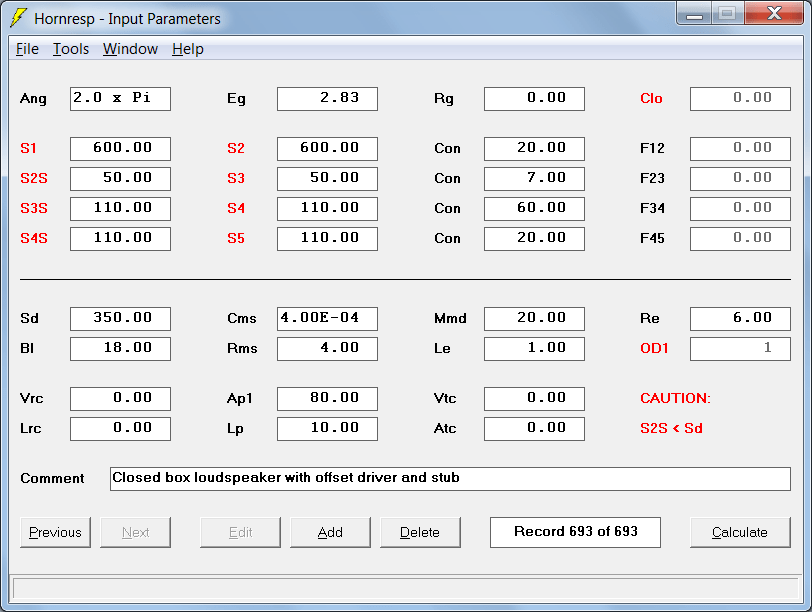812x612 pixels.
Task: Open the Tools menu
Action: 71,49
